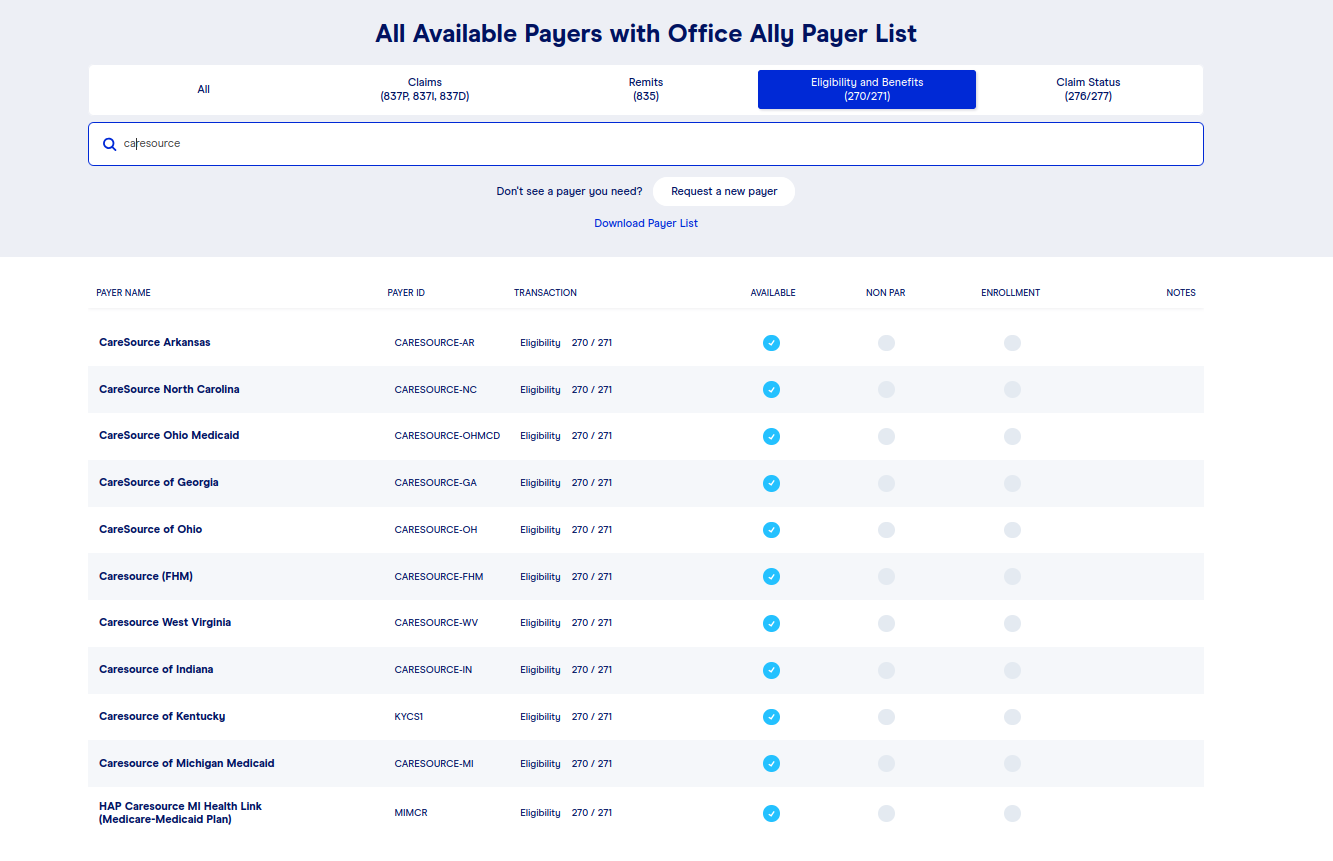Viewport: 1333px width, 861px height.
Task: Click Available checkmark for Caresource West Virginia
Action: [771, 623]
